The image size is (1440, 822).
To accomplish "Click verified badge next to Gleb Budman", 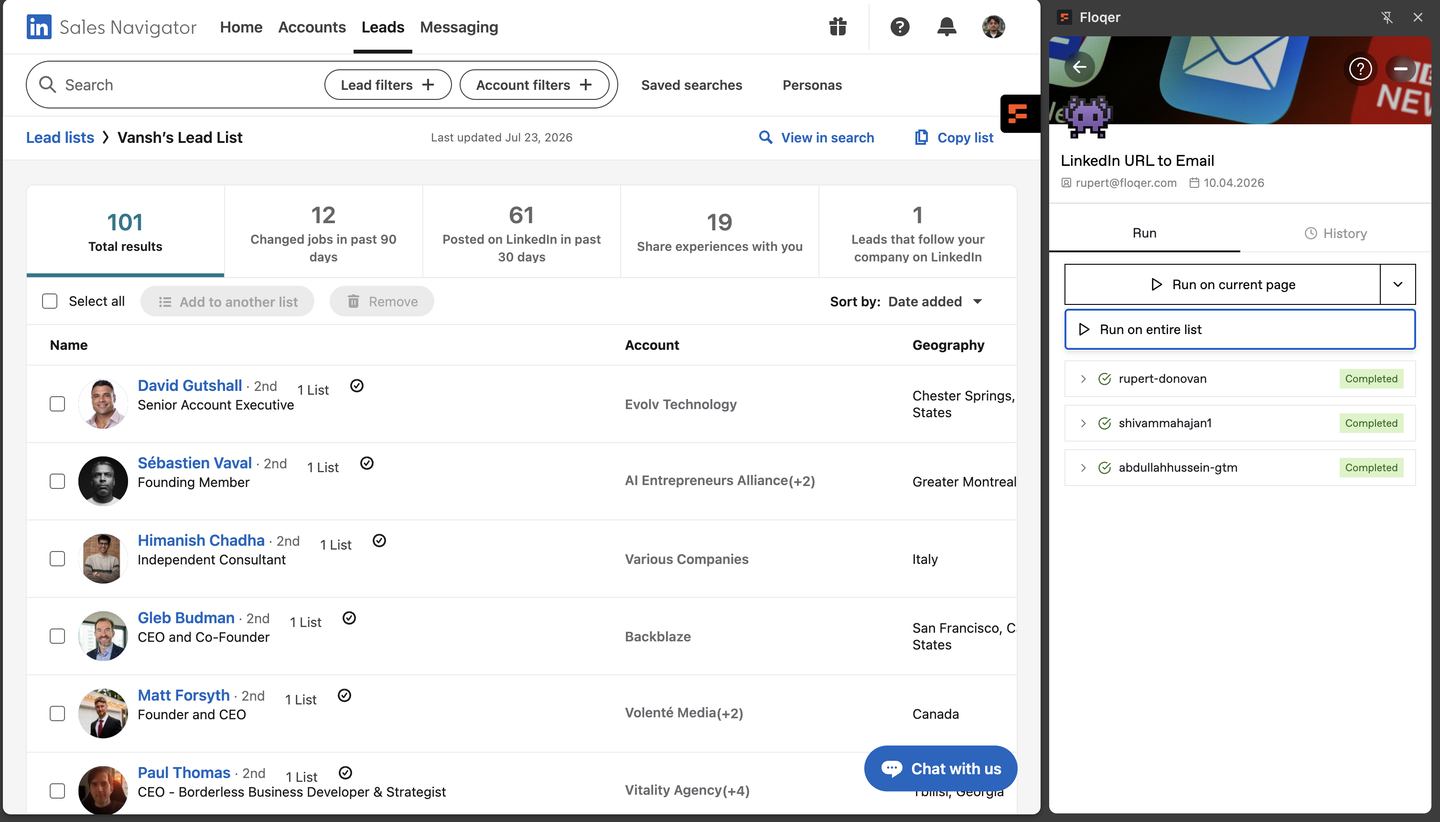I will (349, 618).
